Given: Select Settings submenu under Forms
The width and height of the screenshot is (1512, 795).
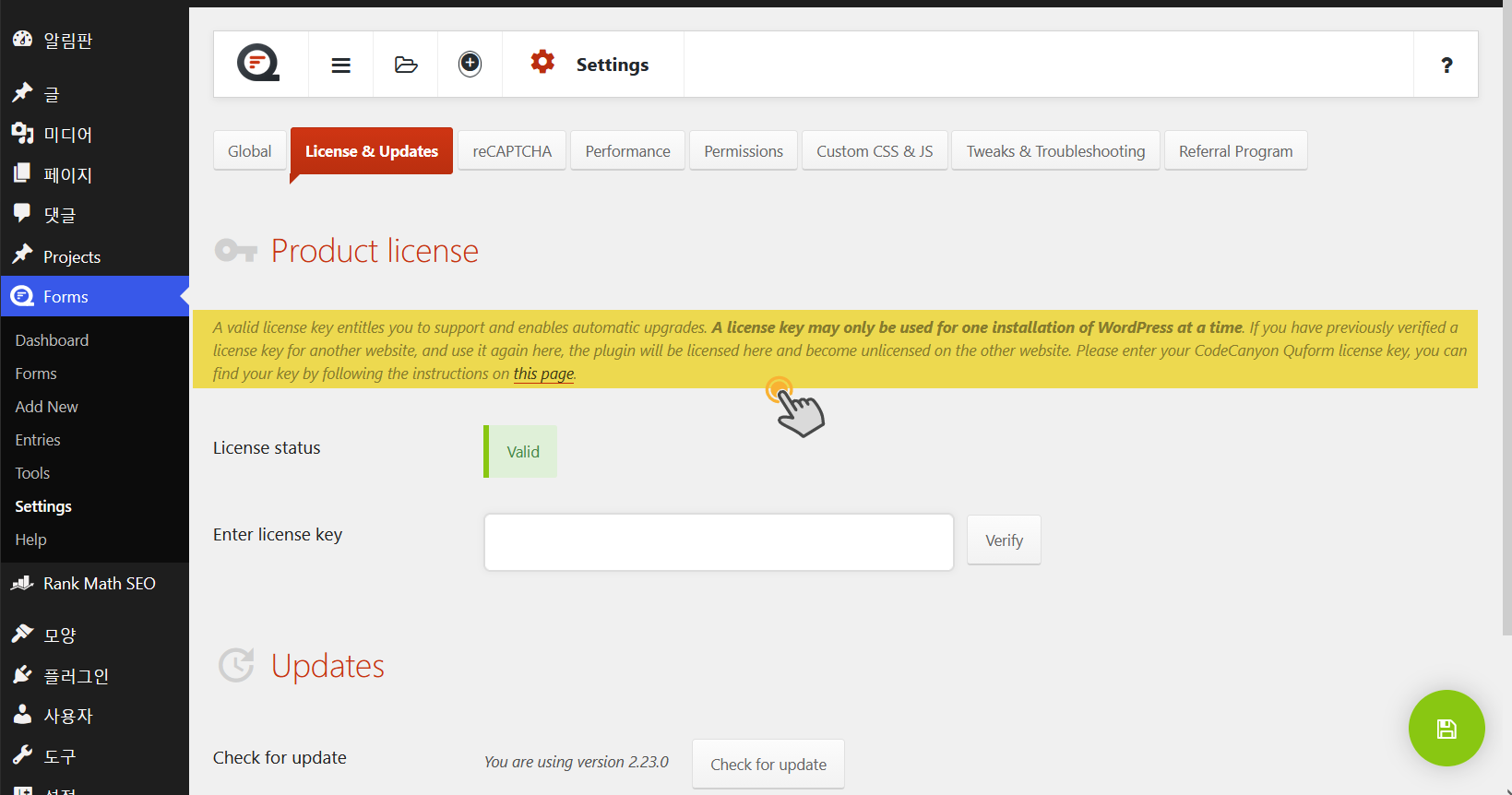Looking at the screenshot, I should pyautogui.click(x=43, y=506).
